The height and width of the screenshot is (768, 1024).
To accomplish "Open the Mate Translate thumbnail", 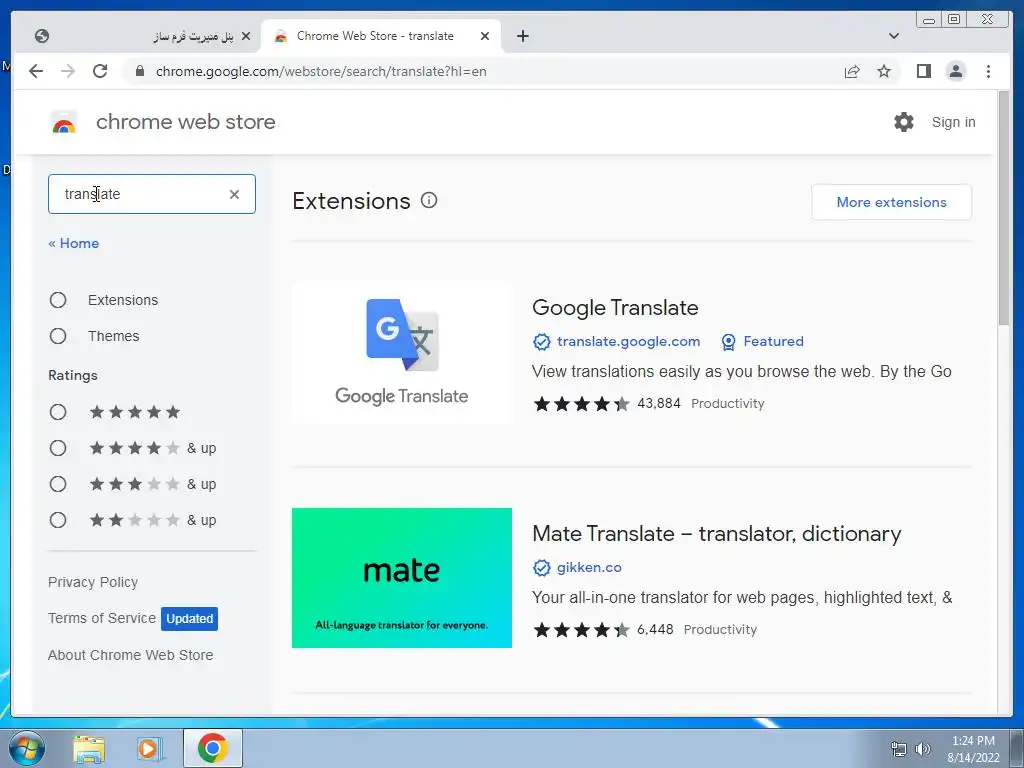I will click(x=402, y=578).
